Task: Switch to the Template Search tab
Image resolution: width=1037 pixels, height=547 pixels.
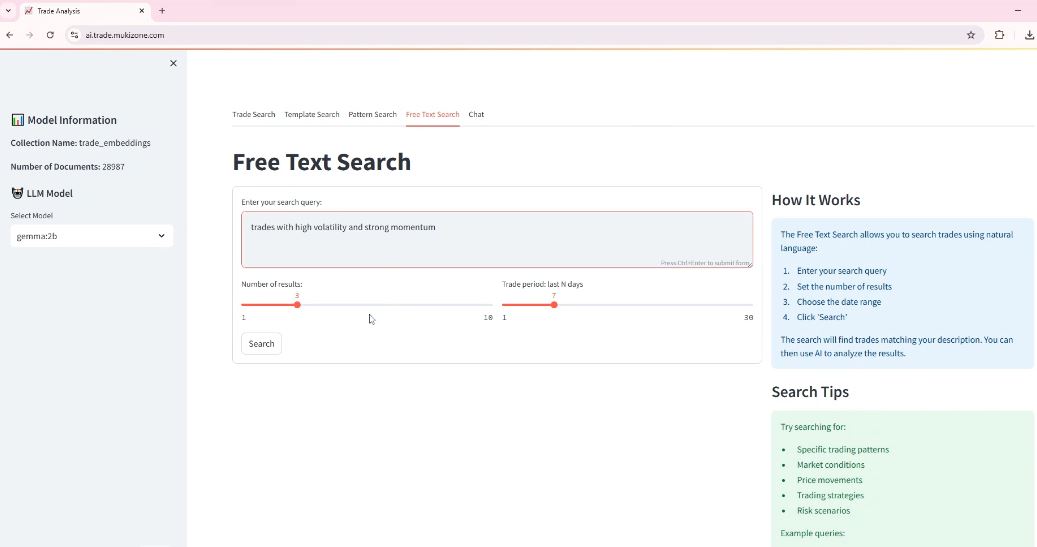Action: [311, 114]
